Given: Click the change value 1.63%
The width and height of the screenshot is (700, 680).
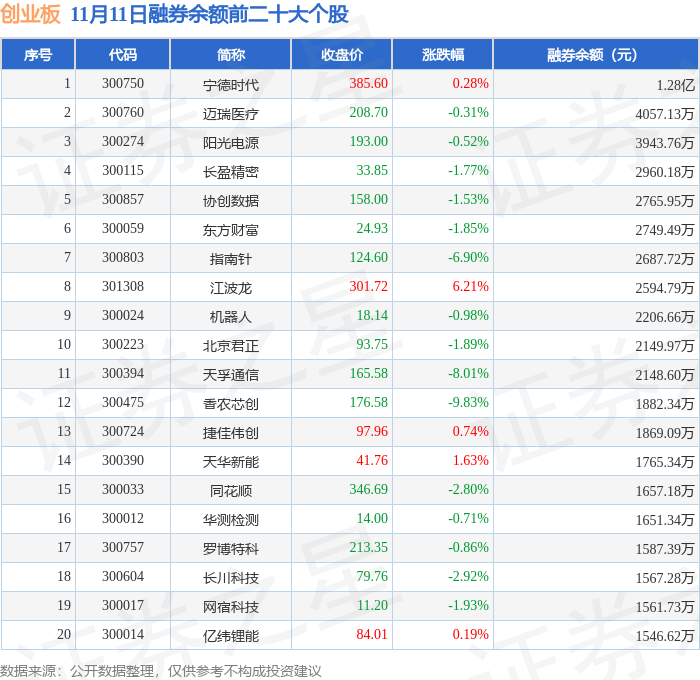Looking at the screenshot, I should [x=471, y=460].
